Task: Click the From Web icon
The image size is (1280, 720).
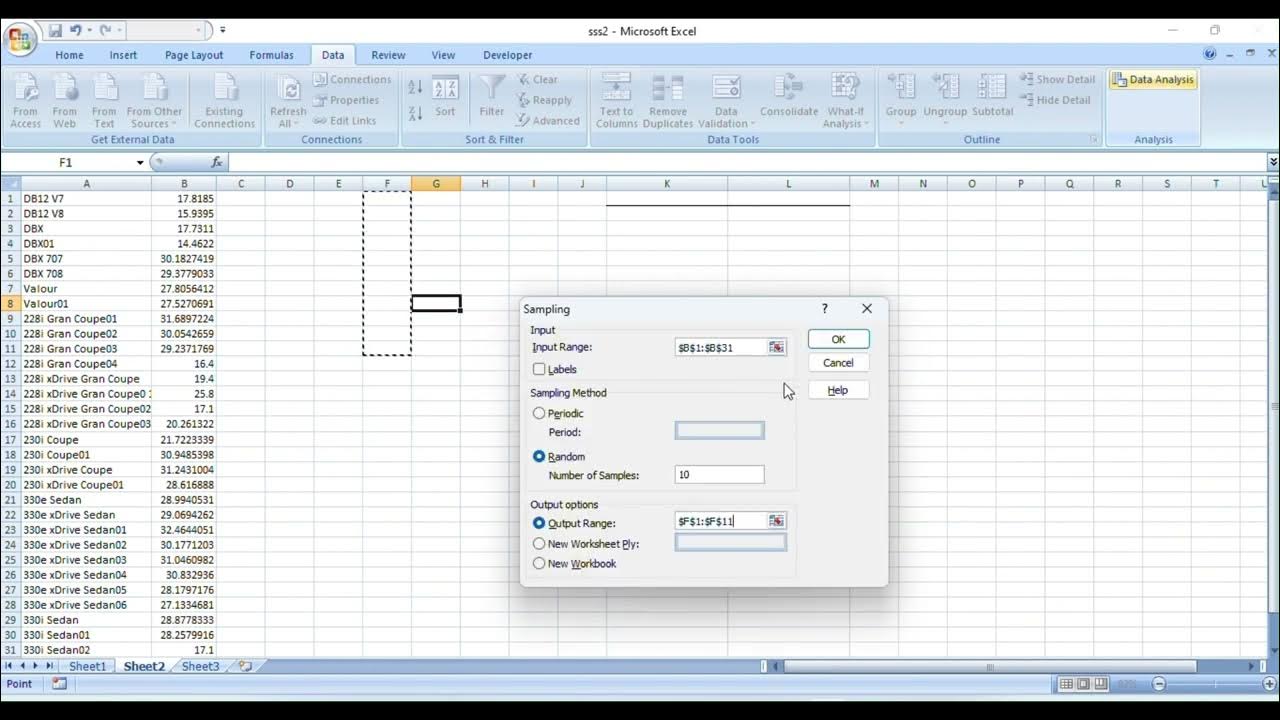Action: click(65, 88)
